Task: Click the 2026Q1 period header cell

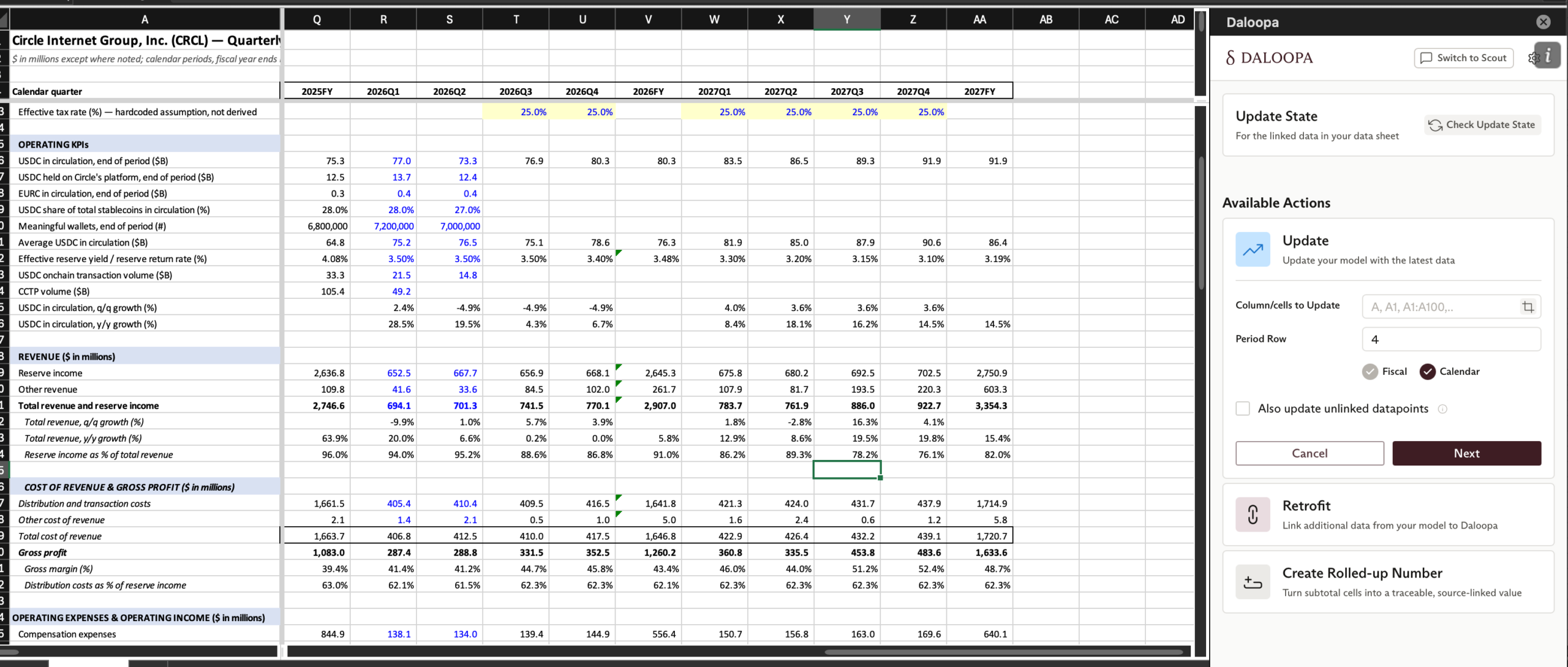Action: (x=383, y=91)
